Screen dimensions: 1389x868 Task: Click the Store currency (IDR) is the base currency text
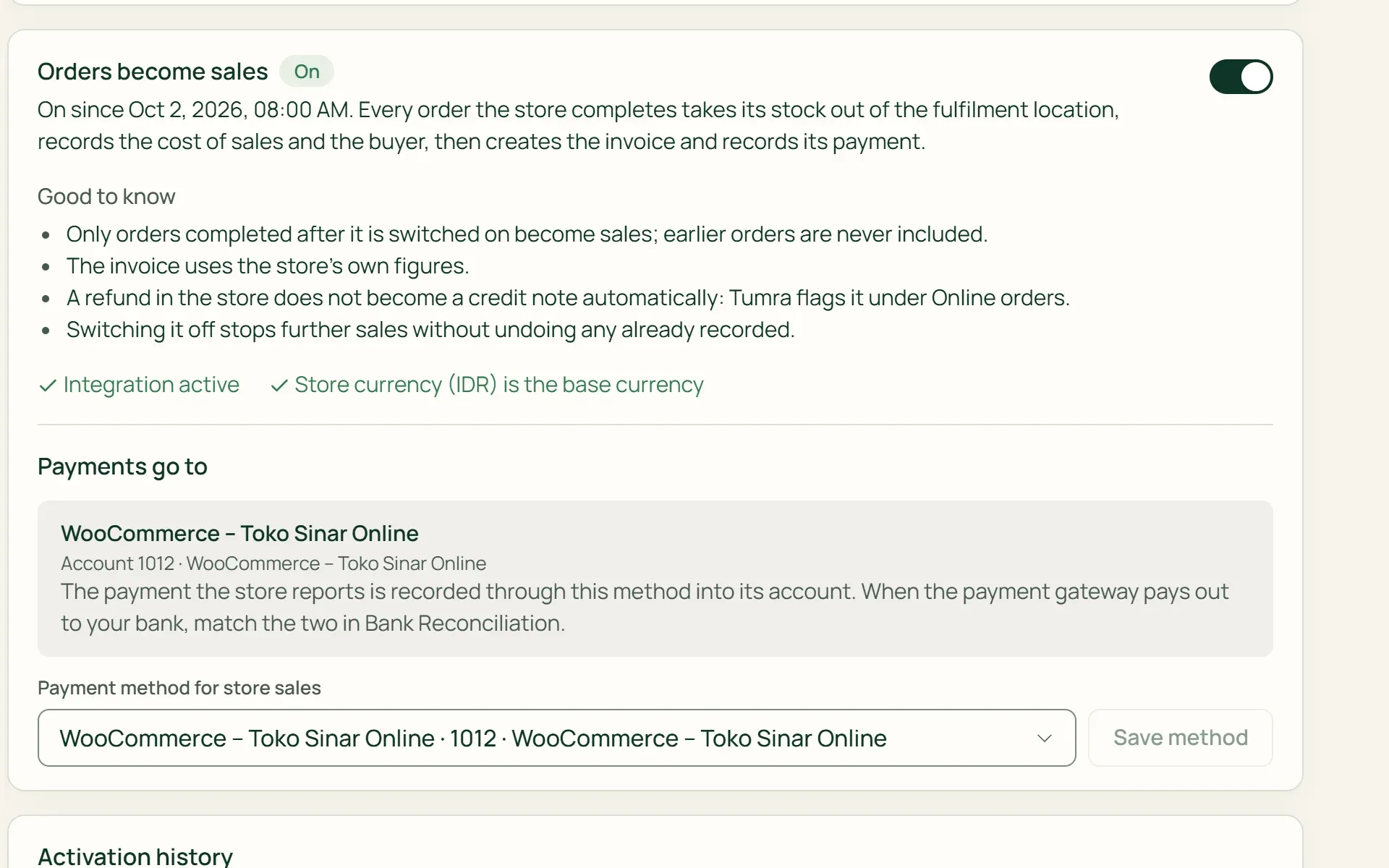(499, 385)
